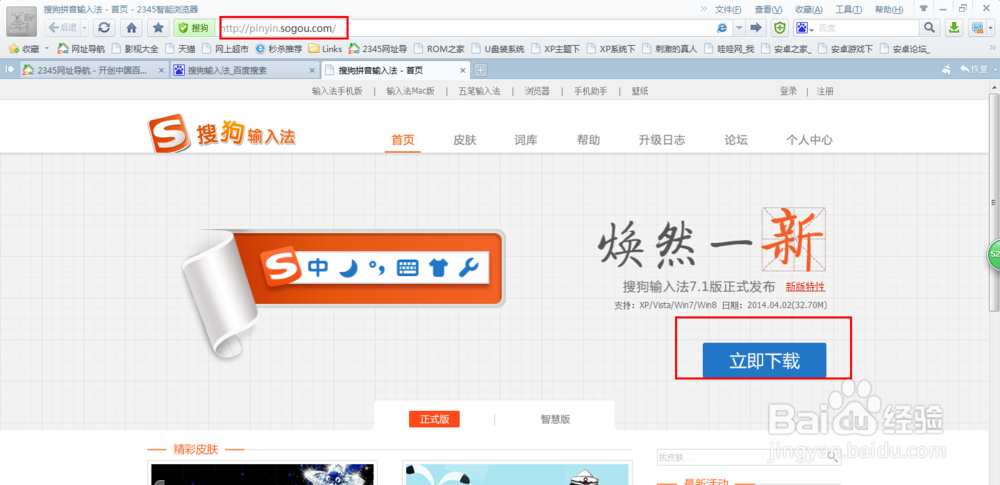Viewport: 1000px width, 485px height.
Task: Click the 注册 register link
Action: (x=825, y=91)
